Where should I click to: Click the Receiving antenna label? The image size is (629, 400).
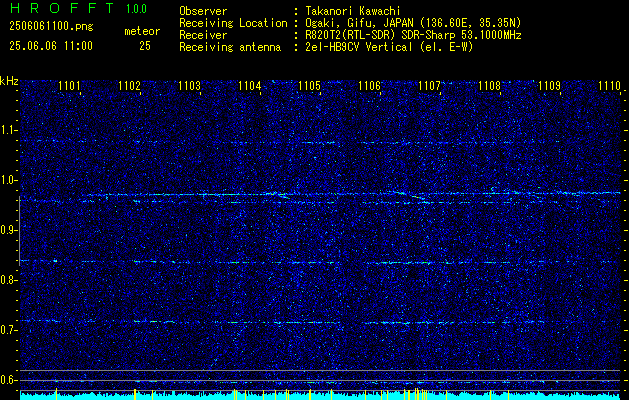(x=230, y=47)
